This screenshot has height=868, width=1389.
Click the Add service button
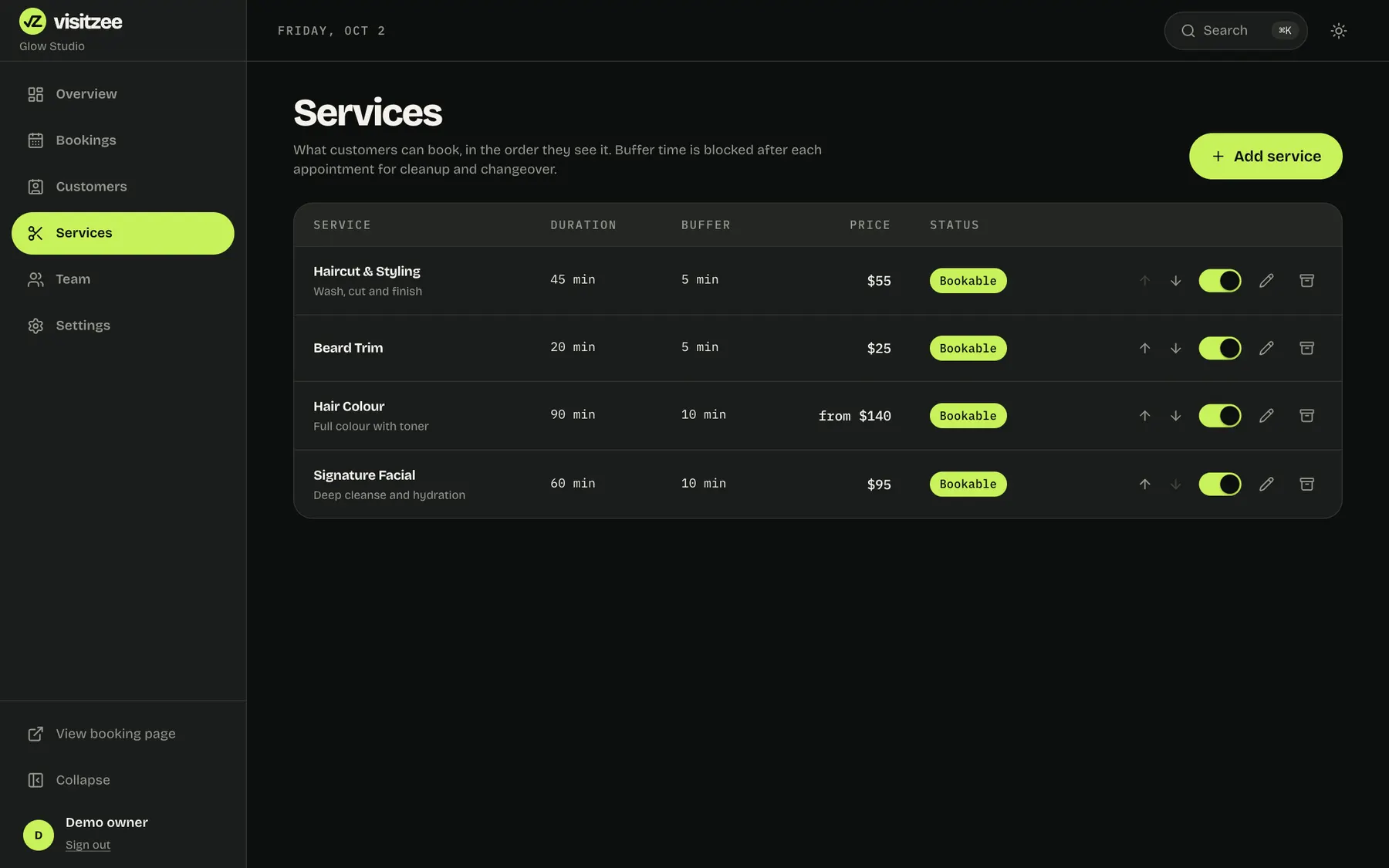pyautogui.click(x=1266, y=157)
